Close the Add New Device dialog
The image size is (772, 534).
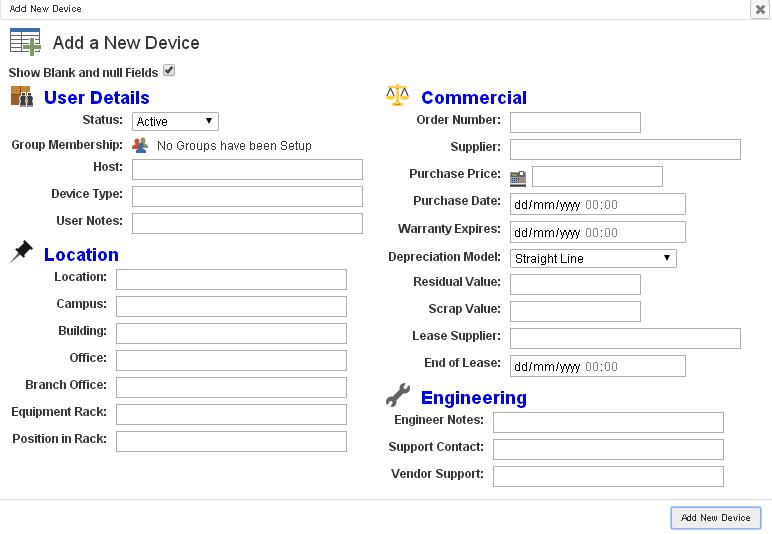click(x=760, y=9)
